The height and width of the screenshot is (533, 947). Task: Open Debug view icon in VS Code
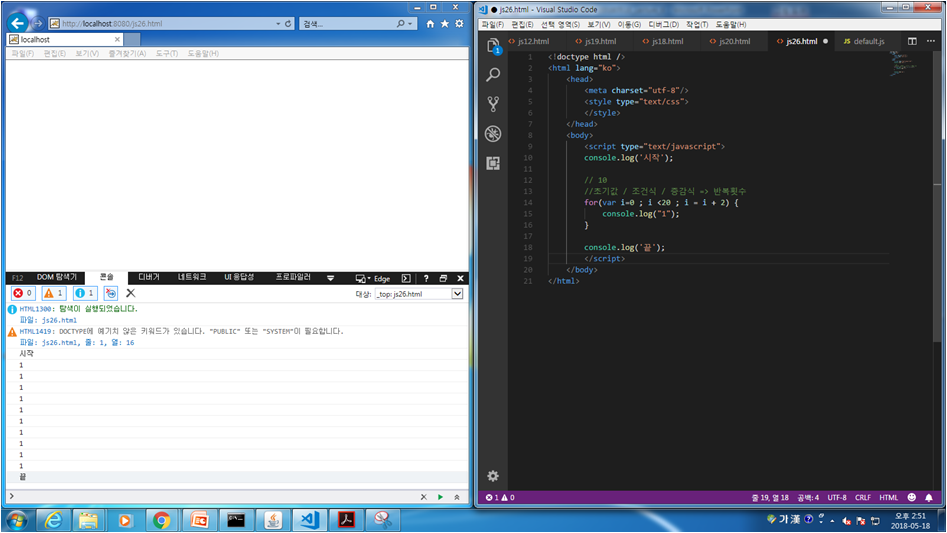[493, 133]
